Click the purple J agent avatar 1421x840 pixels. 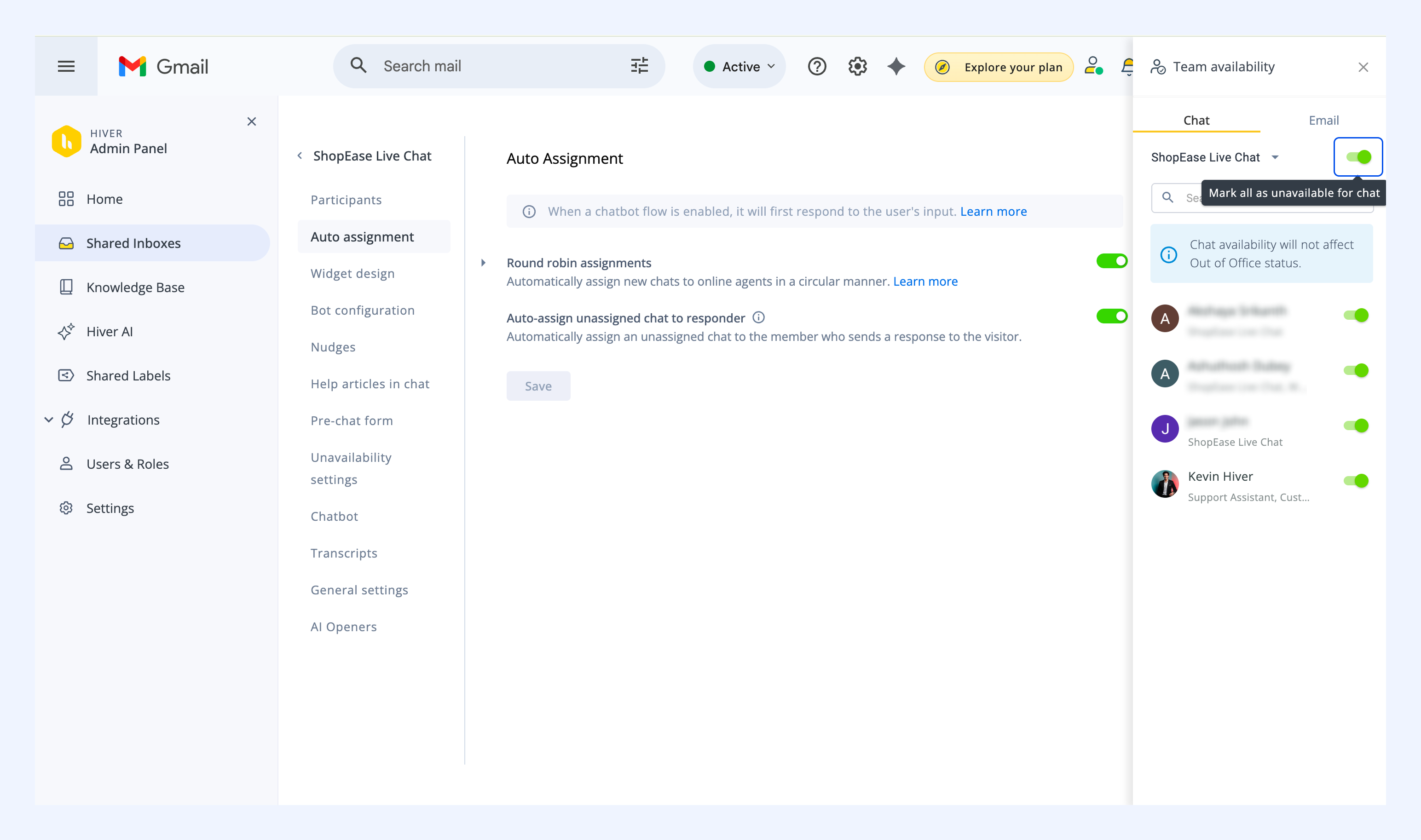tap(1165, 428)
